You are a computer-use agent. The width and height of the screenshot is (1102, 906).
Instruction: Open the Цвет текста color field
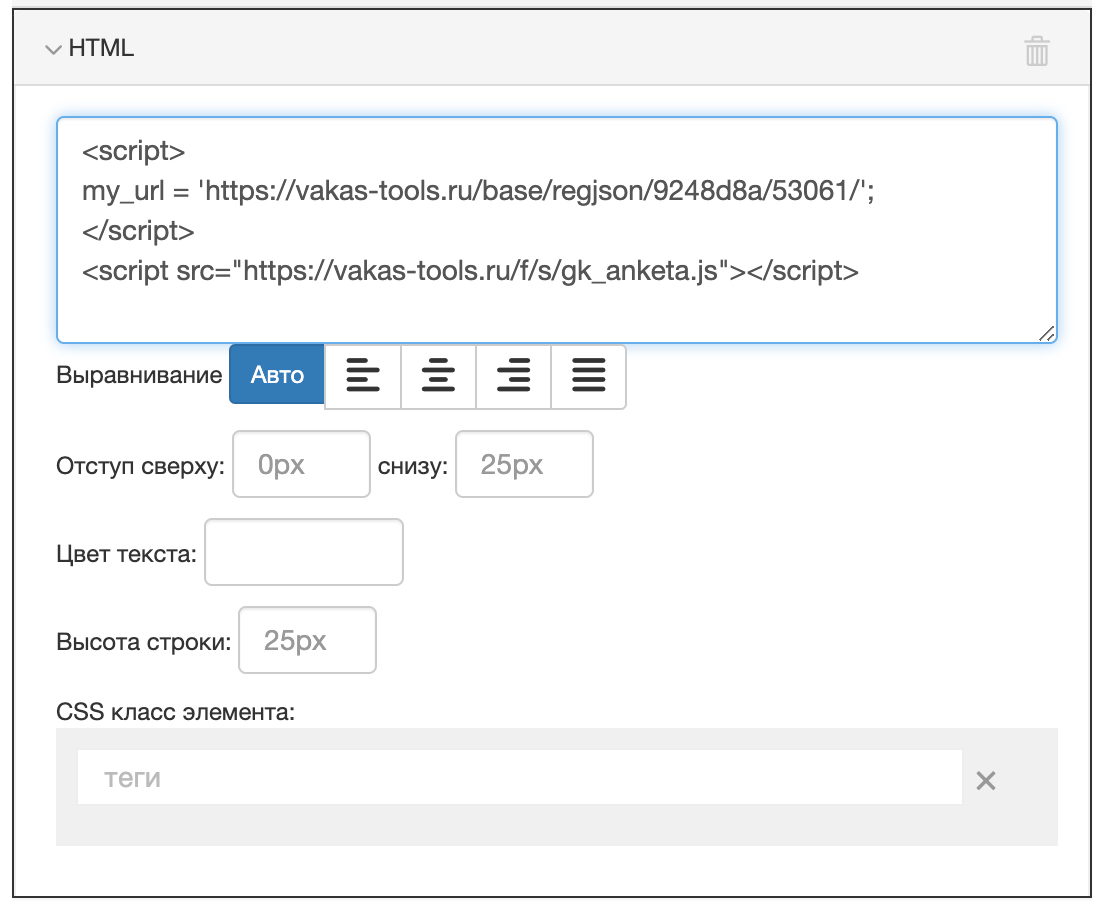point(303,552)
